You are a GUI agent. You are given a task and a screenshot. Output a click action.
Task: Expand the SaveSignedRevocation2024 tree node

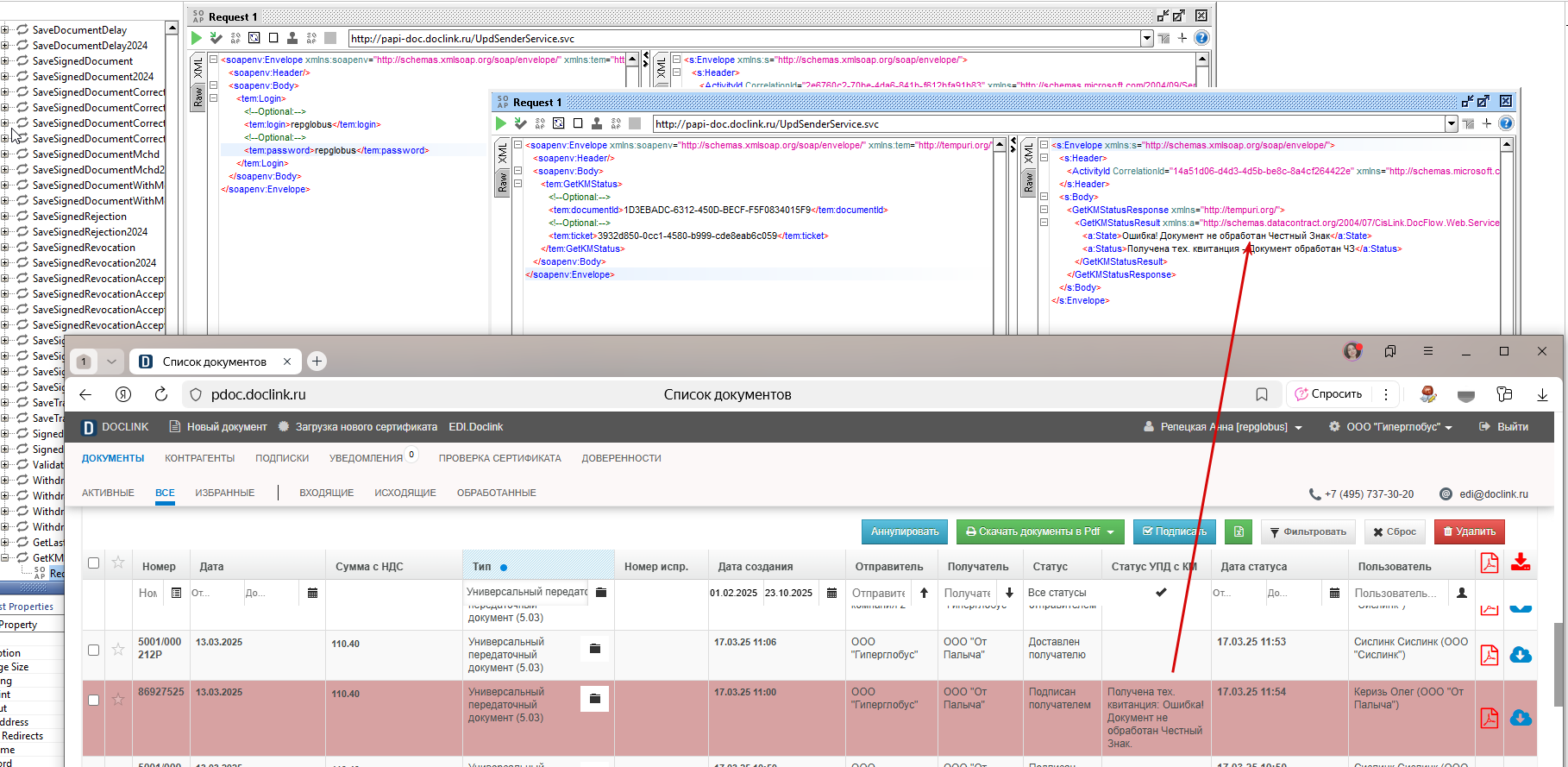coord(5,263)
